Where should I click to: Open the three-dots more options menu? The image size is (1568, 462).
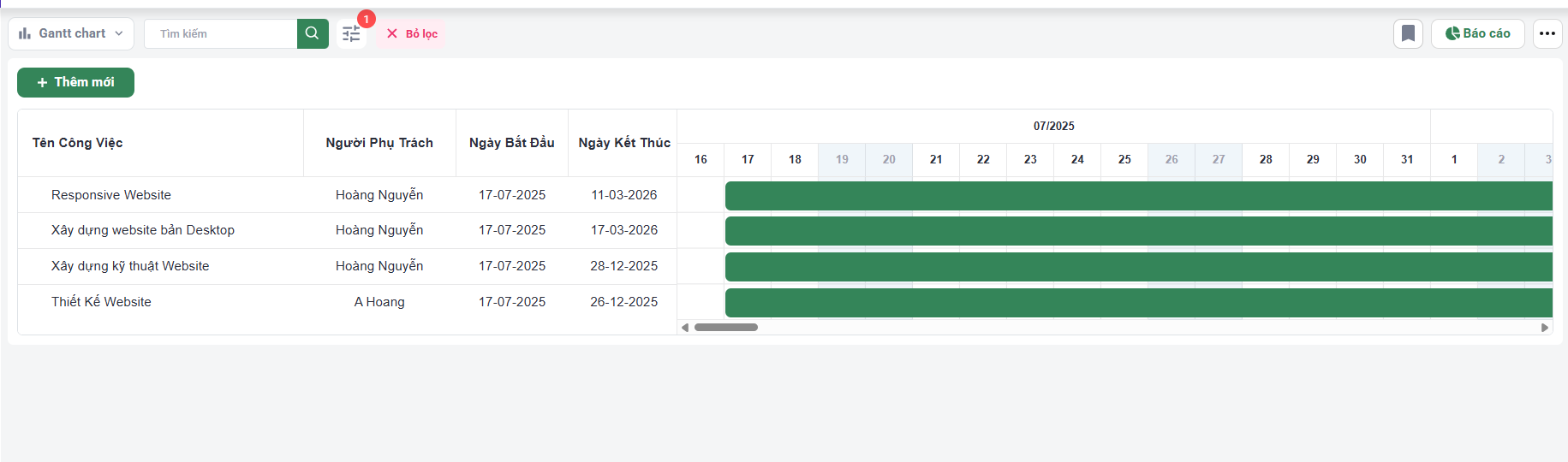click(1547, 33)
